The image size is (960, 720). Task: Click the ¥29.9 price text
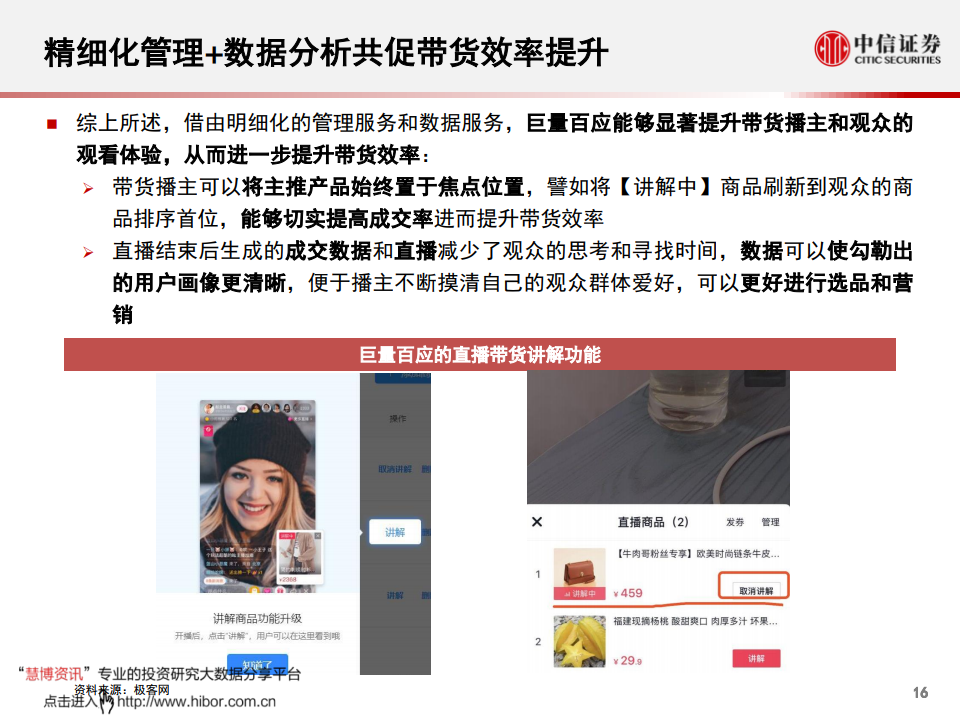[628, 661]
